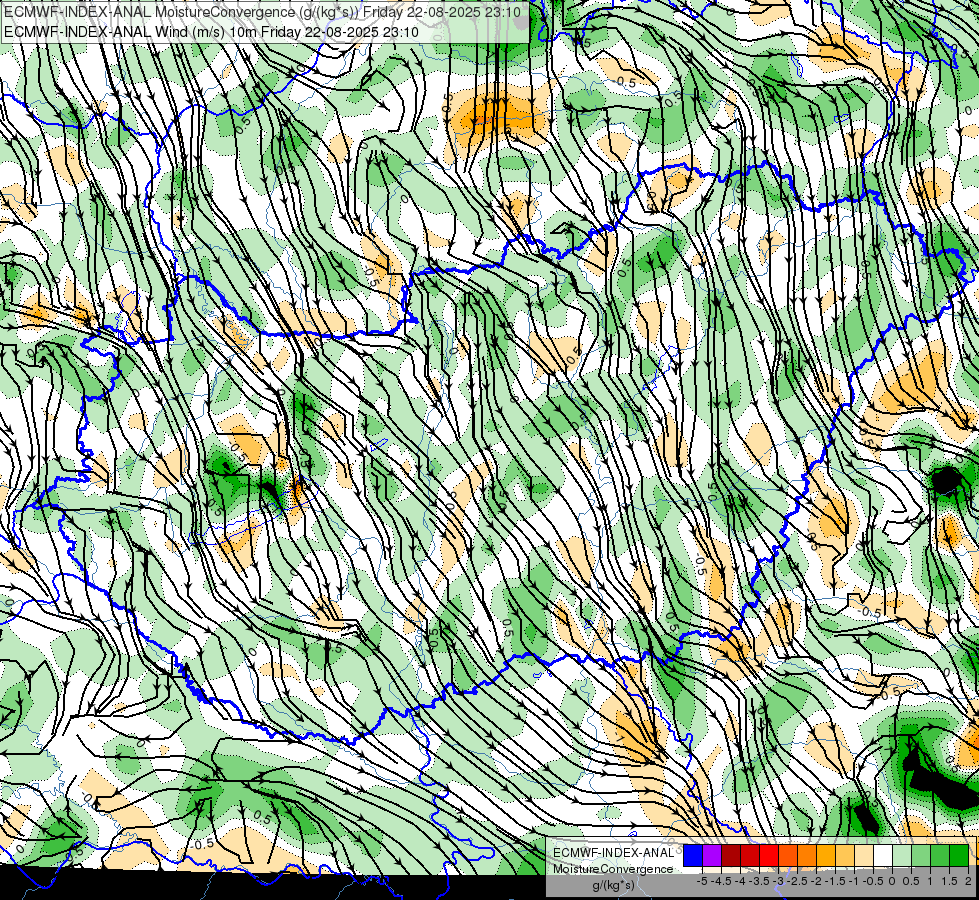Click the '2' tick label at legend end

pos(968,881)
